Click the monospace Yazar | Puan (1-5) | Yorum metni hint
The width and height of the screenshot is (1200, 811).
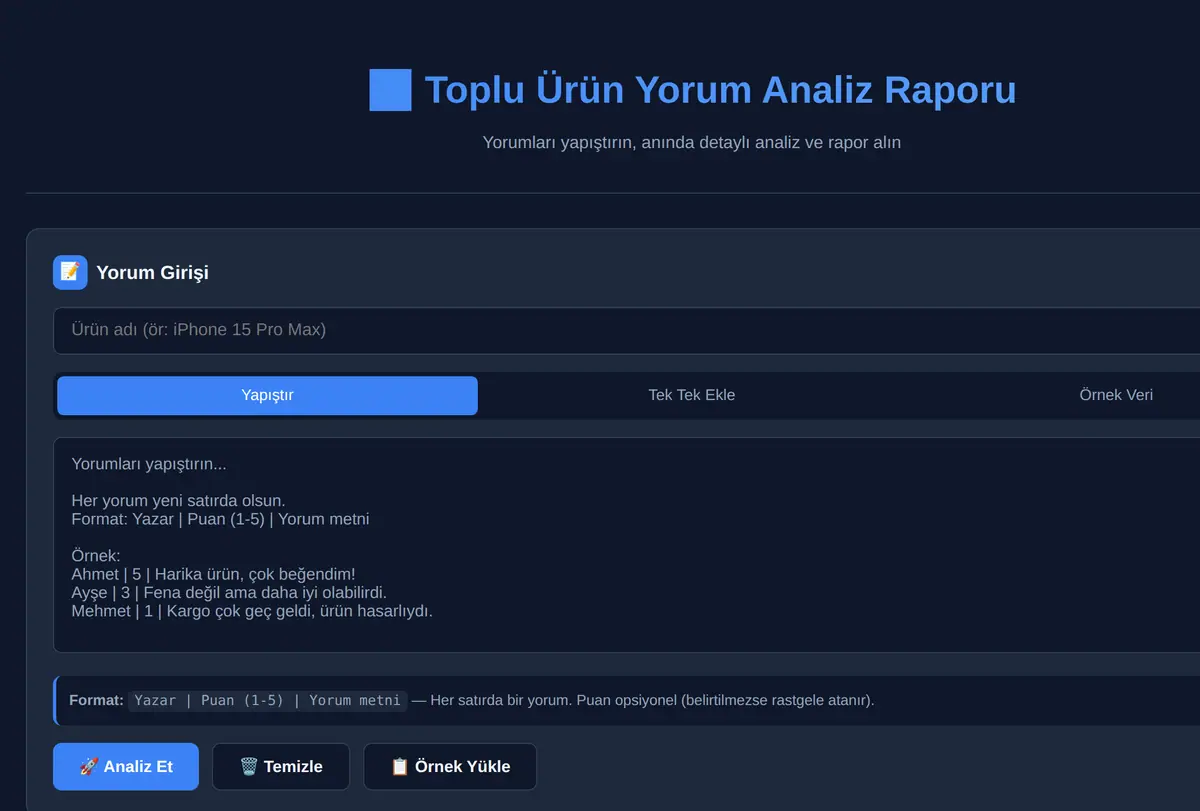[267, 700]
